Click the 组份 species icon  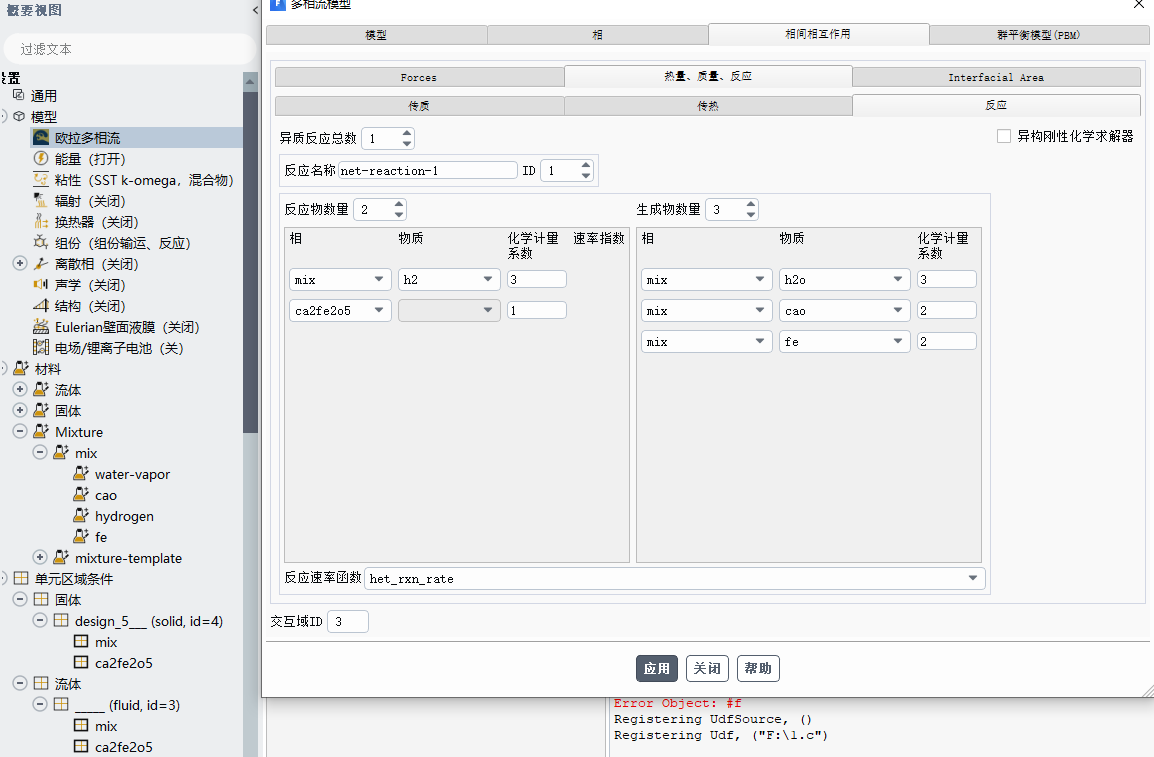41,243
